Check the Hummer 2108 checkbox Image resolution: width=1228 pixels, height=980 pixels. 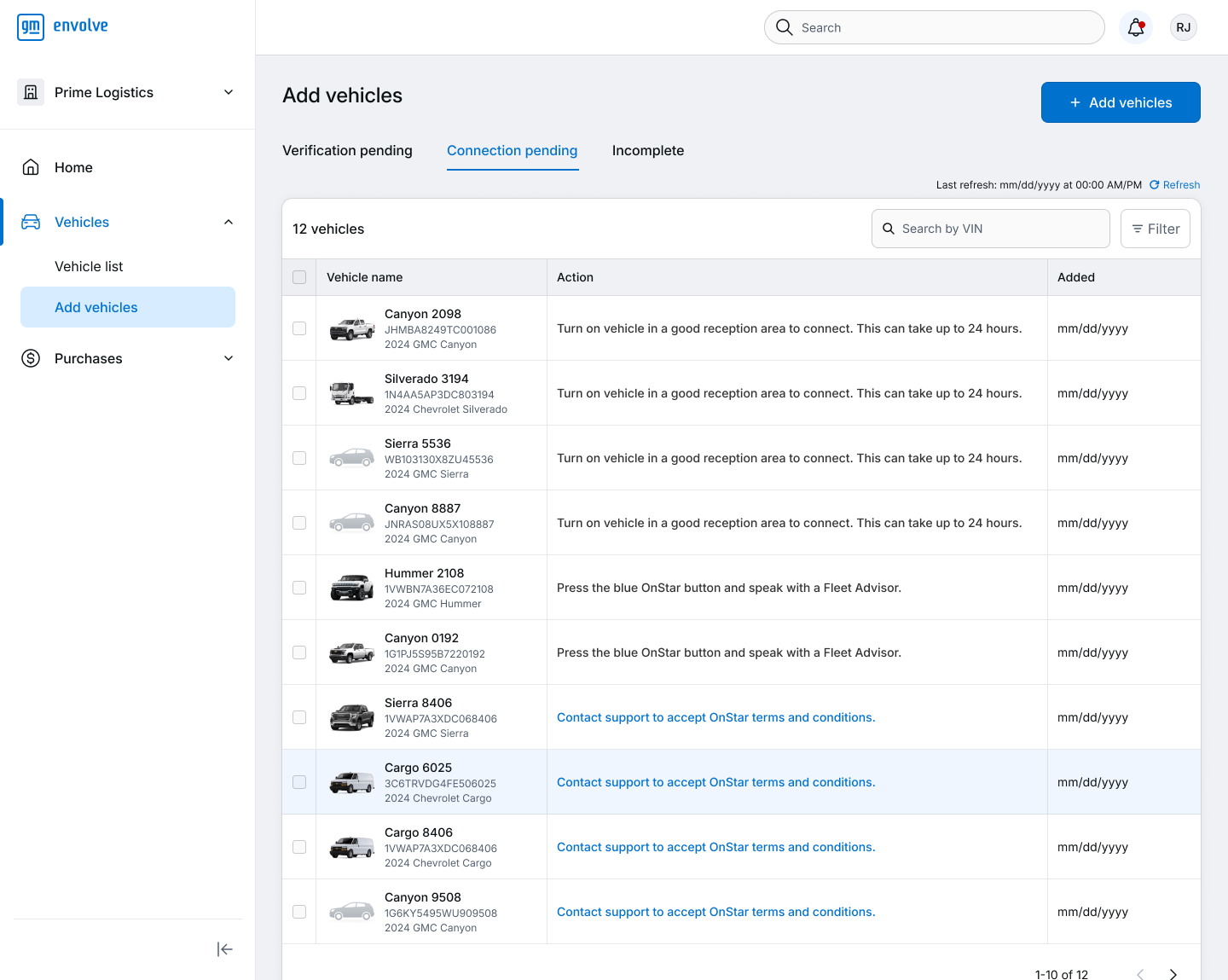(x=299, y=588)
